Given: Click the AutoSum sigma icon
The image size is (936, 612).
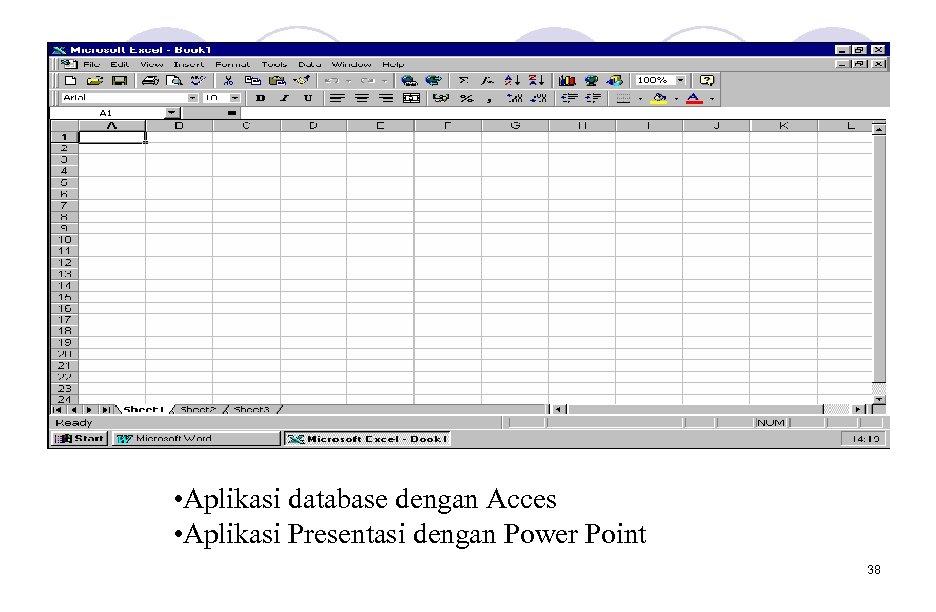Looking at the screenshot, I should click(463, 81).
